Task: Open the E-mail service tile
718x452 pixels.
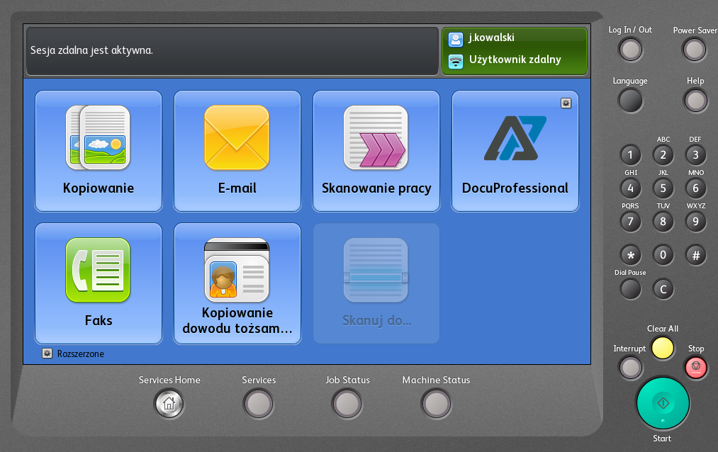Action: 237,151
